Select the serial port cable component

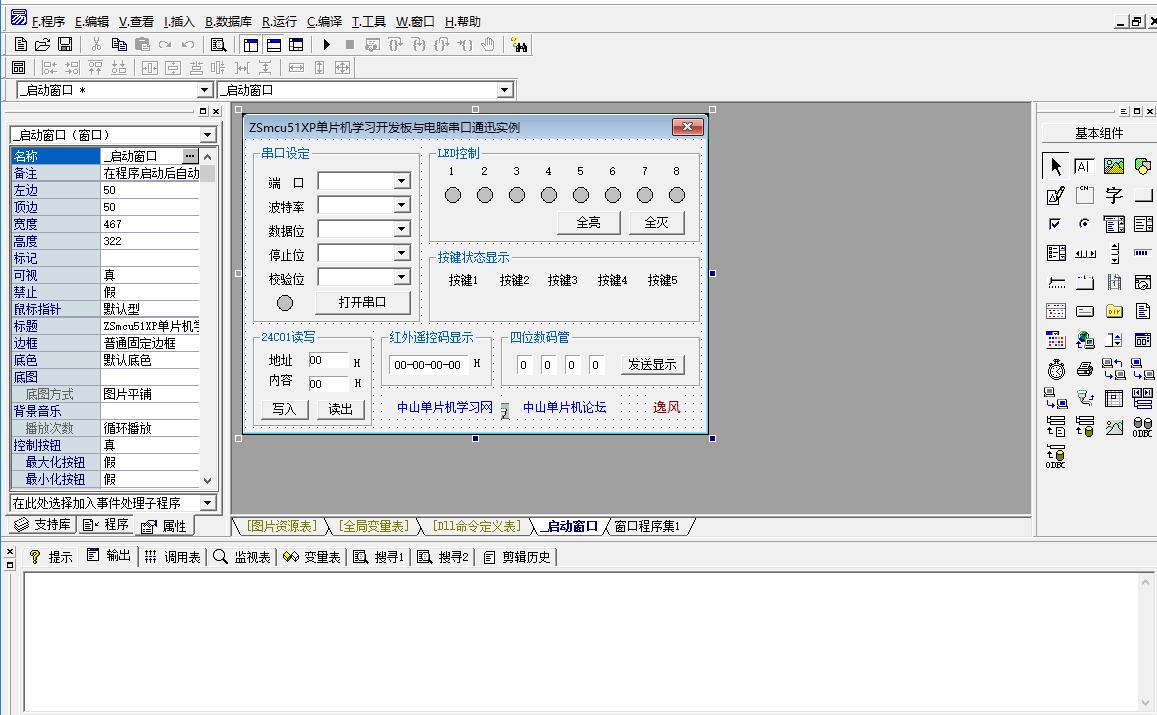(x=1084, y=398)
